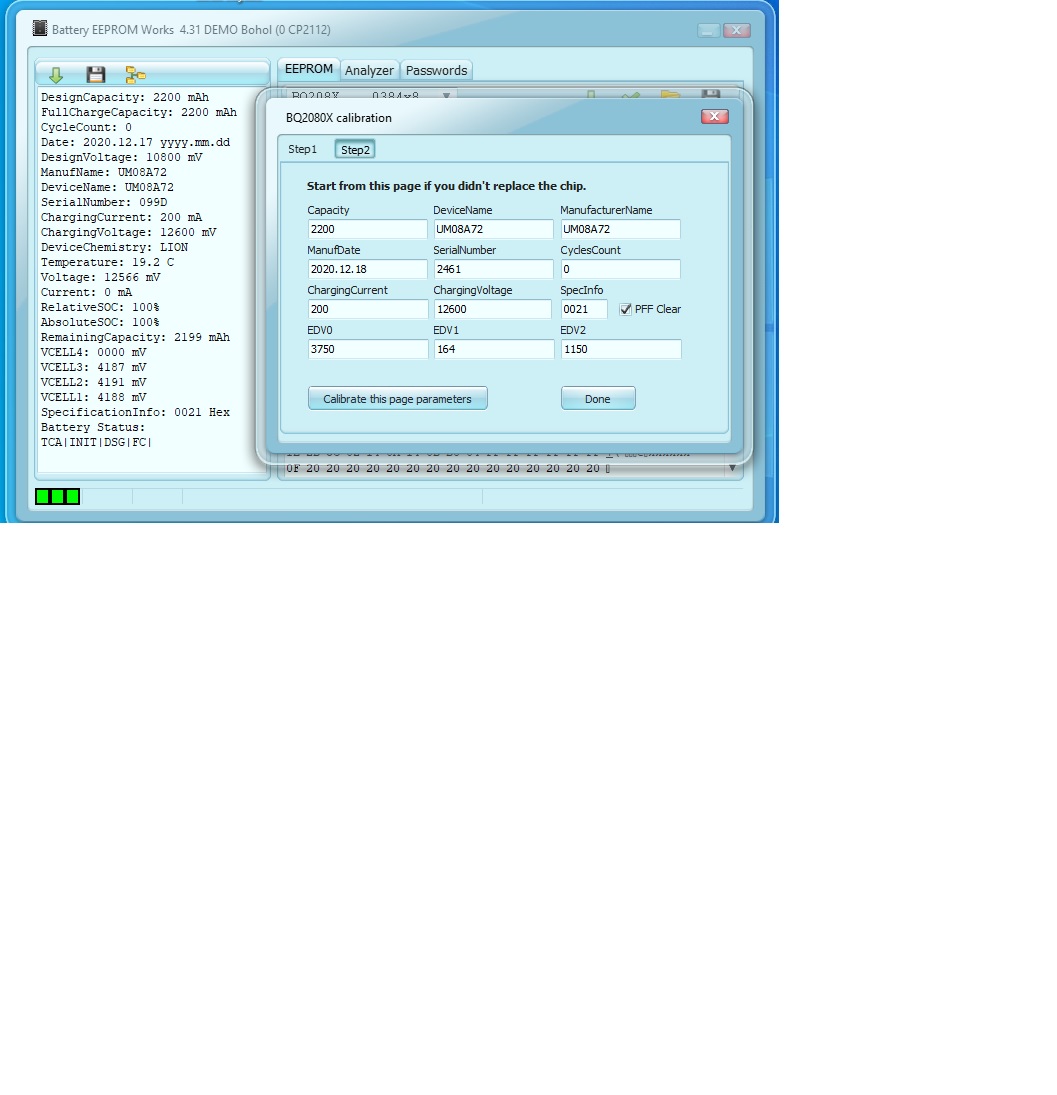The height and width of the screenshot is (1095, 1057).
Task: Click the hex view scroll down arrow
Action: point(732,468)
